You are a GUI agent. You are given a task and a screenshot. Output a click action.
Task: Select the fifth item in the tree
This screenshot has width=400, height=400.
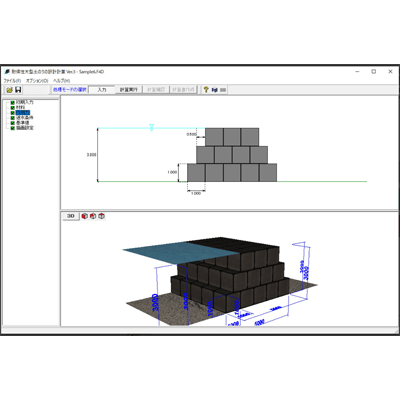(x=22, y=123)
